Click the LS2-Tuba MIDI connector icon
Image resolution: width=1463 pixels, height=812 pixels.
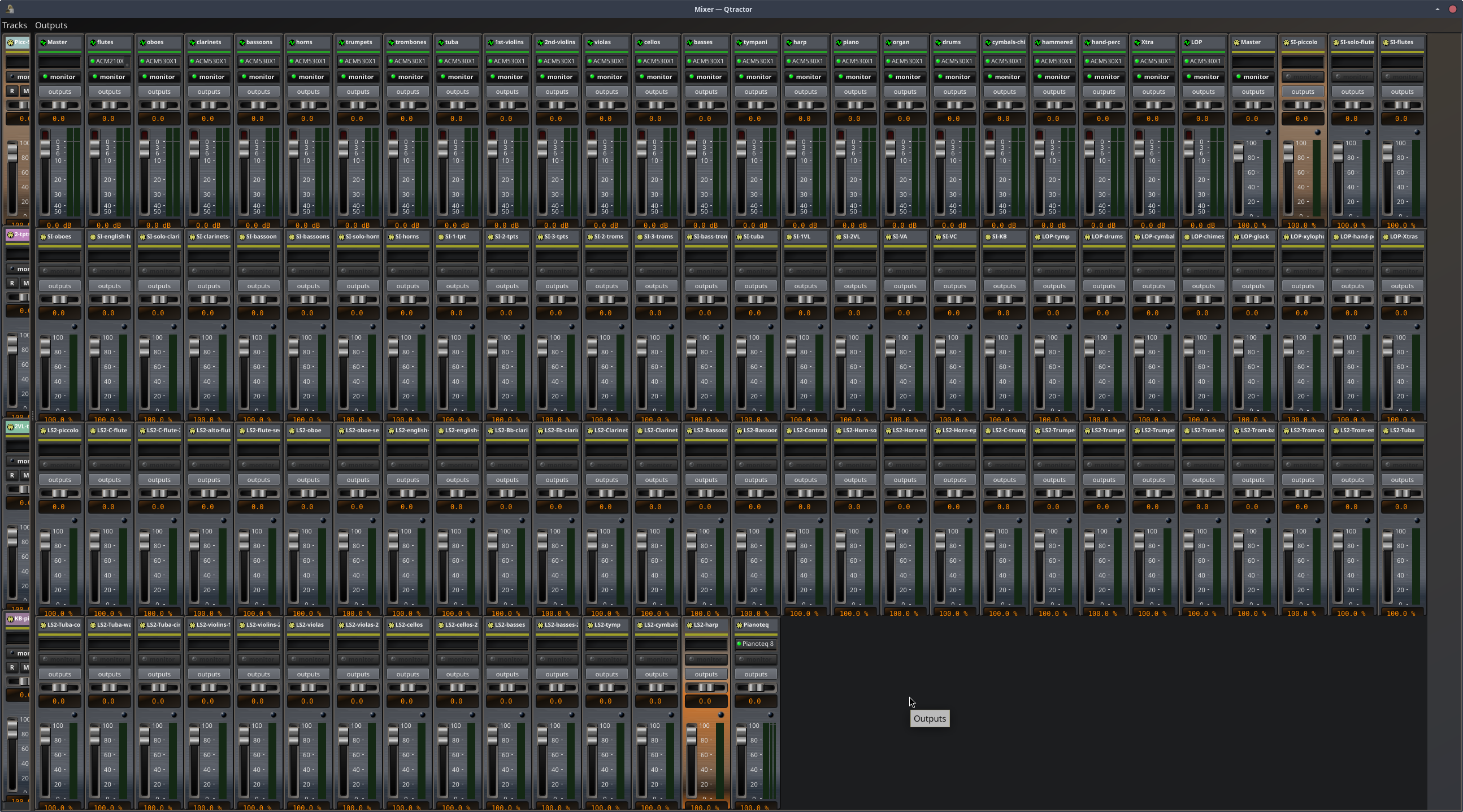coord(1386,431)
